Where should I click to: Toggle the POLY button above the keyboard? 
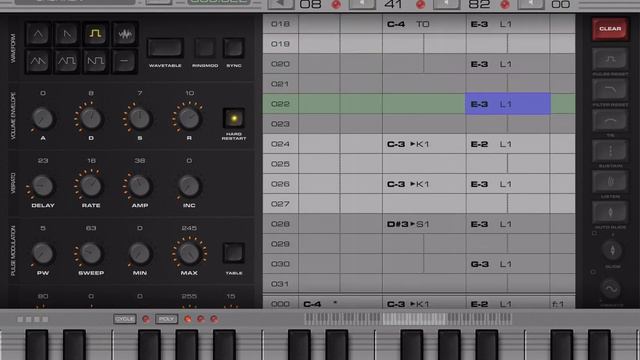pyautogui.click(x=167, y=319)
